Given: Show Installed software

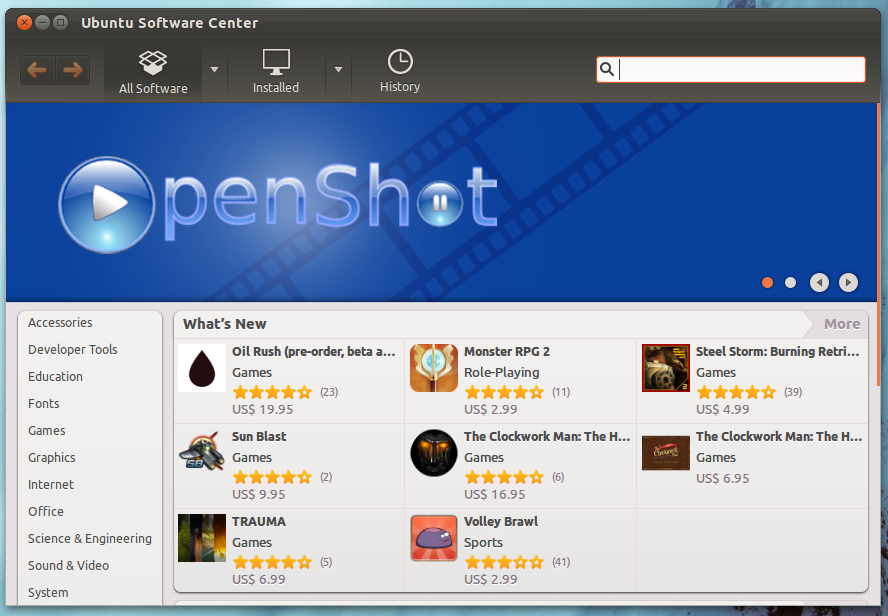Looking at the screenshot, I should (276, 72).
